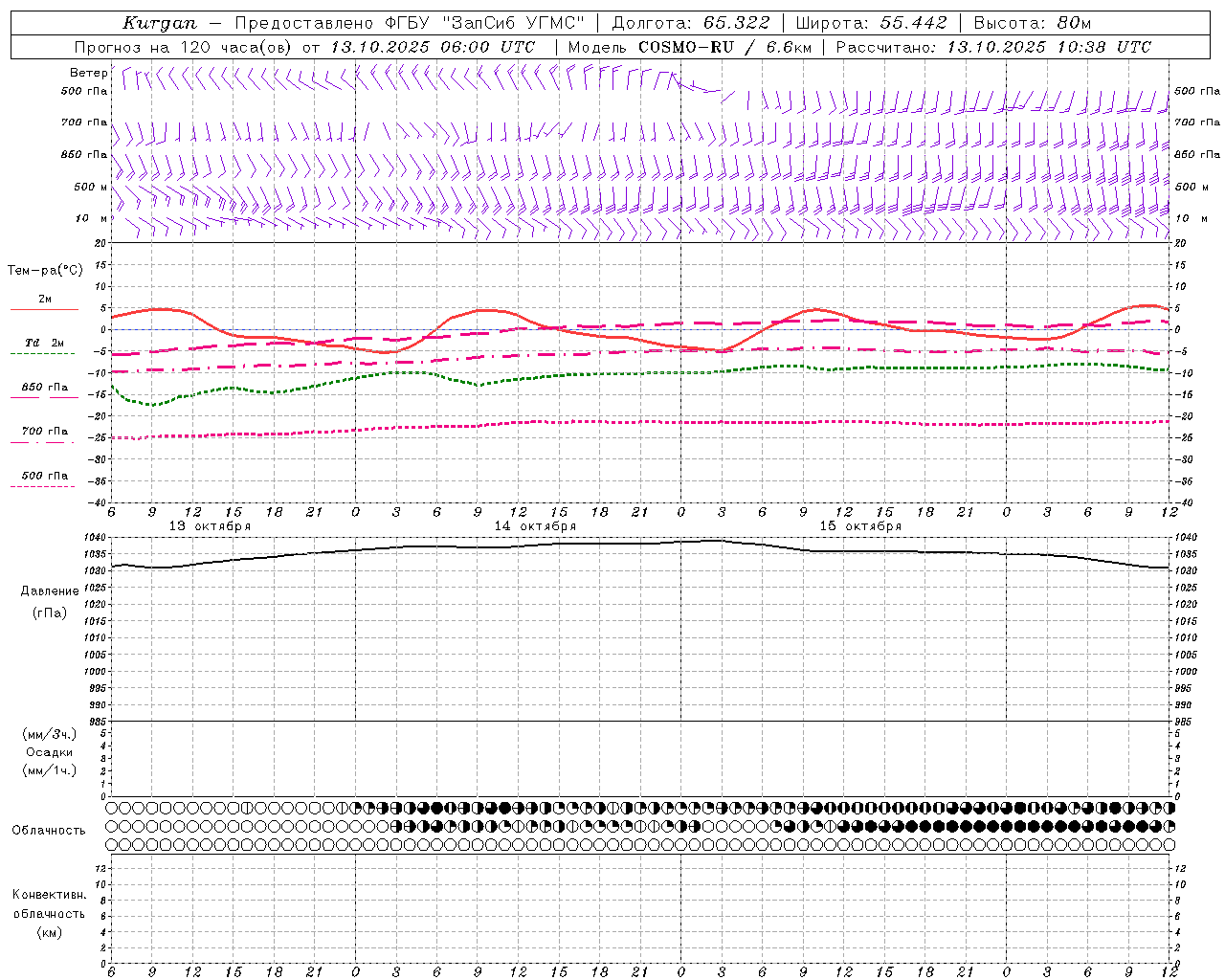
Task: Click the 500 м wind level label on left
Action: pyautogui.click(x=91, y=188)
